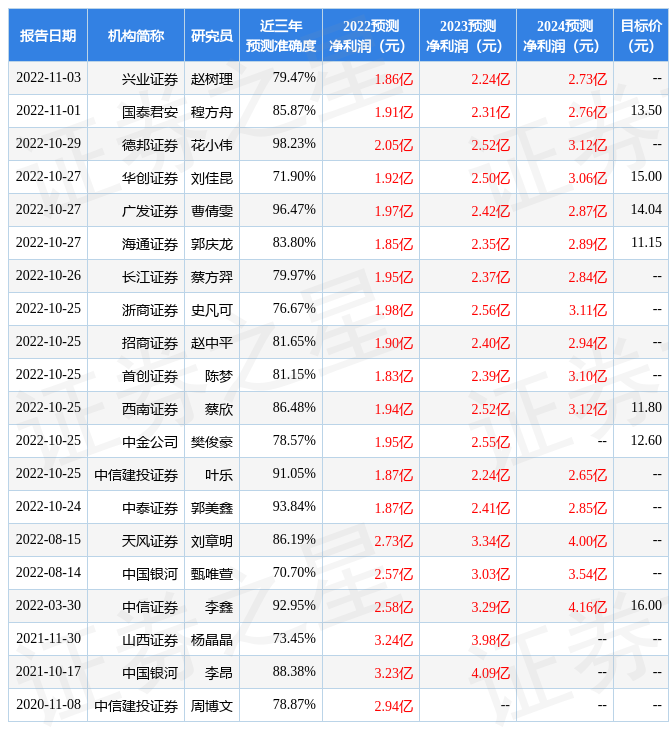Select researcher 赵树理
This screenshot has height=730, width=669.
point(212,79)
